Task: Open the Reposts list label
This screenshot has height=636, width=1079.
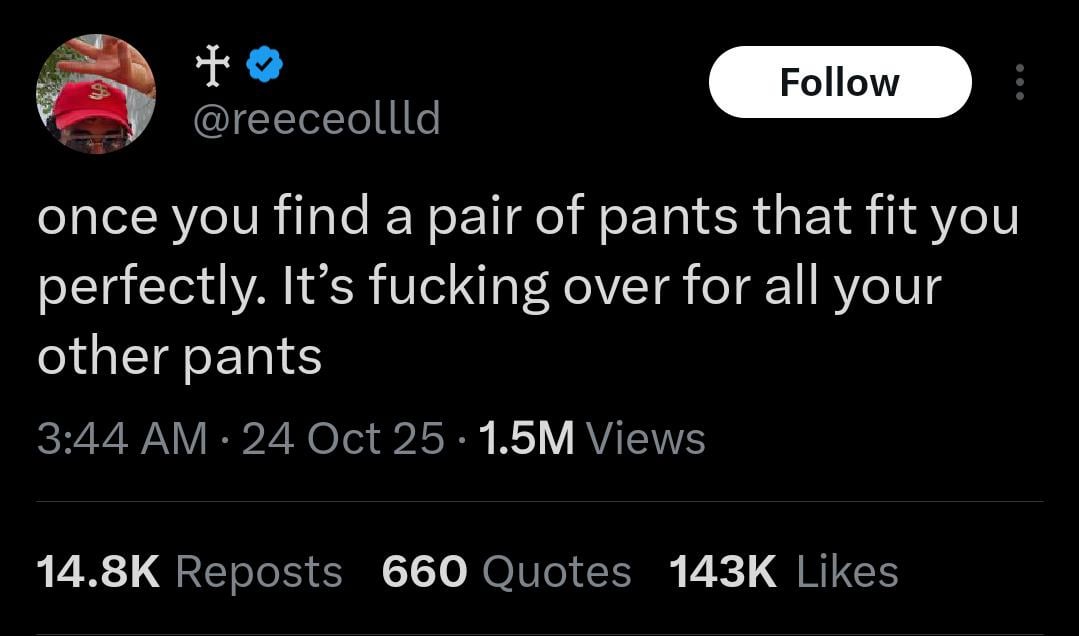Action: tap(259, 572)
